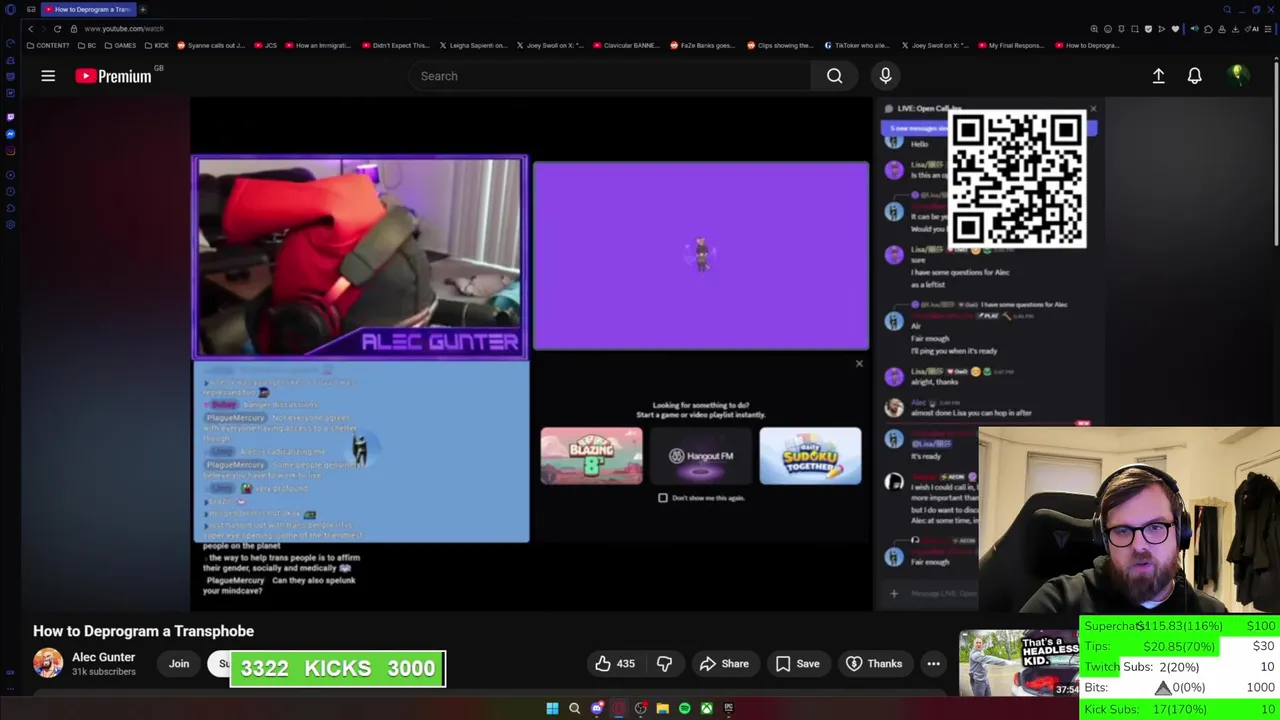The width and height of the screenshot is (1280, 720).
Task: Open How an Immigrati... bookmark
Action: [317, 45]
